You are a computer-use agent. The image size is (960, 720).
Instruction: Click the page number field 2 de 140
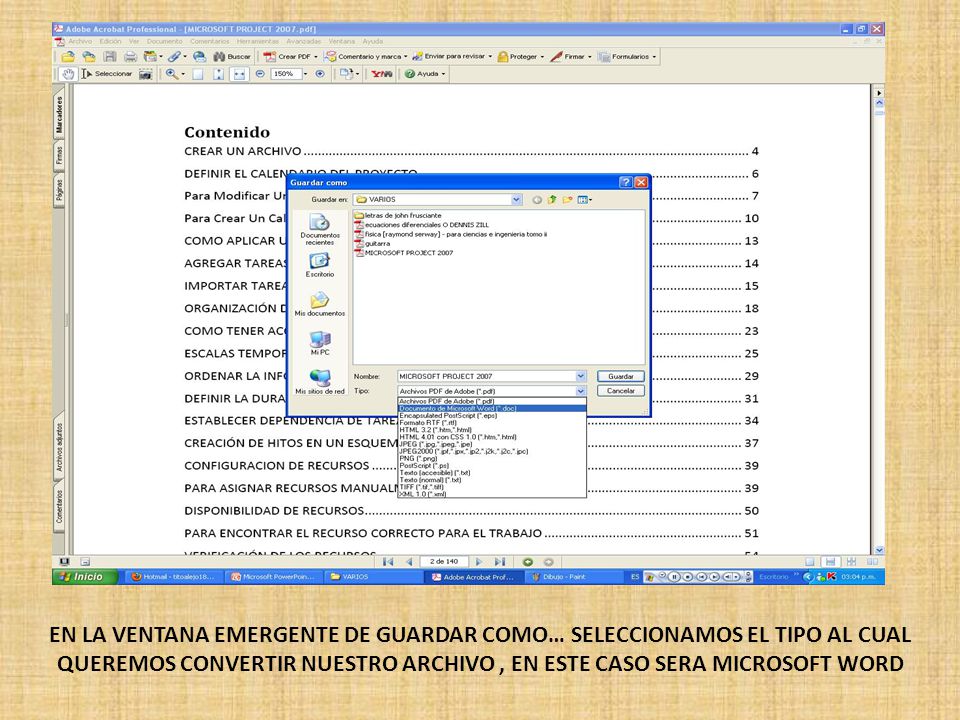pyautogui.click(x=444, y=562)
